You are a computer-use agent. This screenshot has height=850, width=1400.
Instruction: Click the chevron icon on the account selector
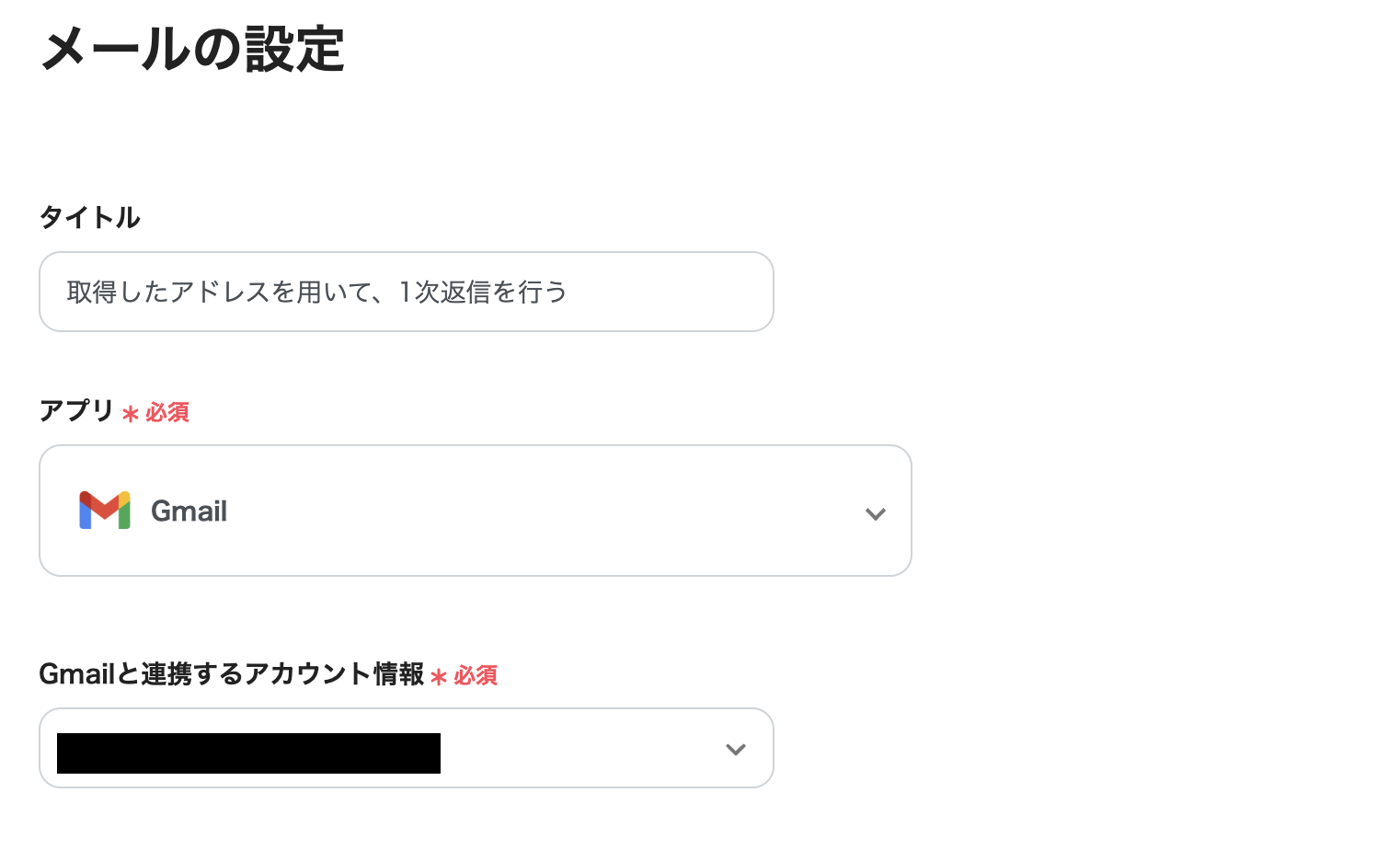pos(734,750)
